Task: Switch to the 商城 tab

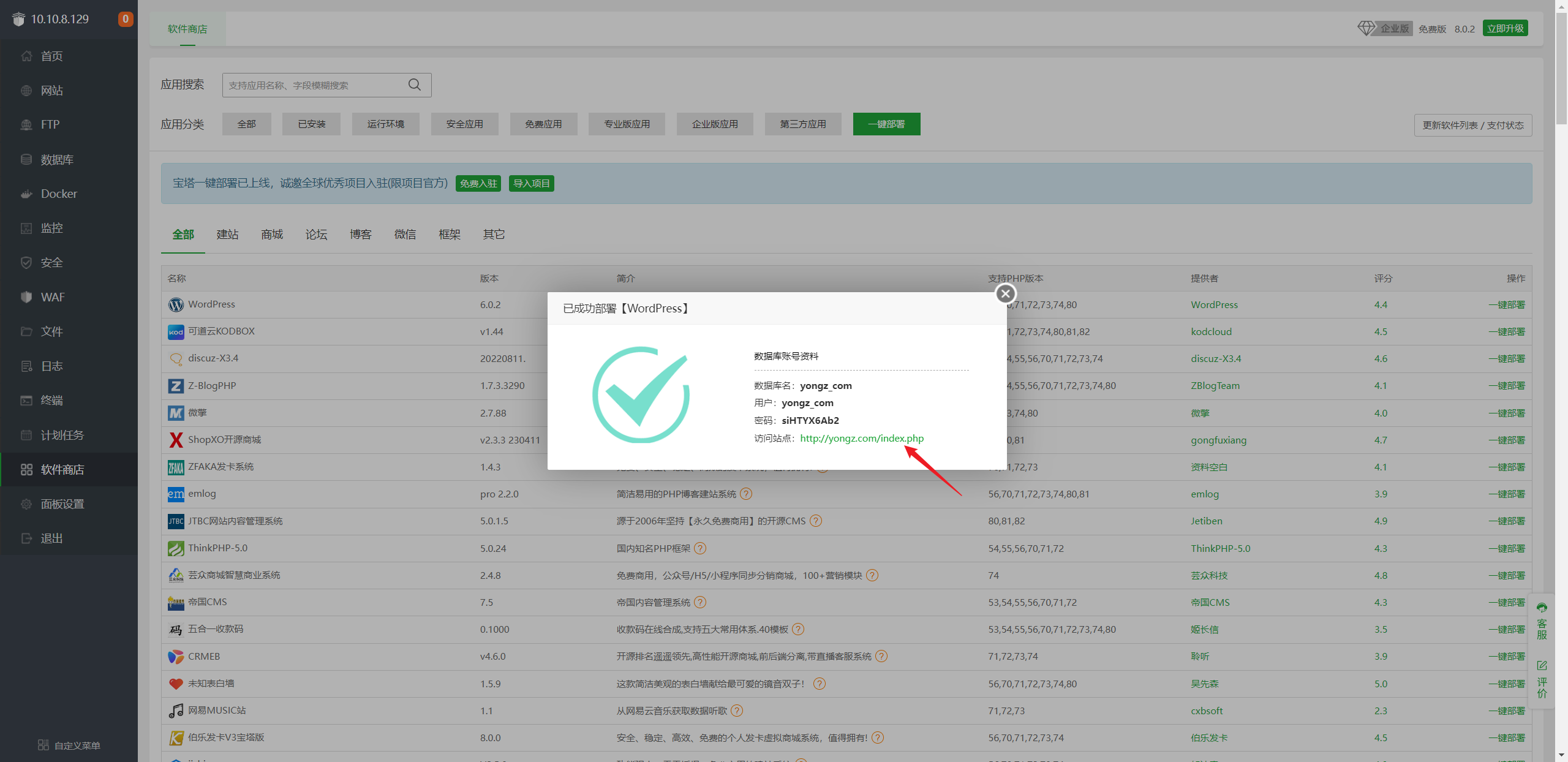Action: 272,235
